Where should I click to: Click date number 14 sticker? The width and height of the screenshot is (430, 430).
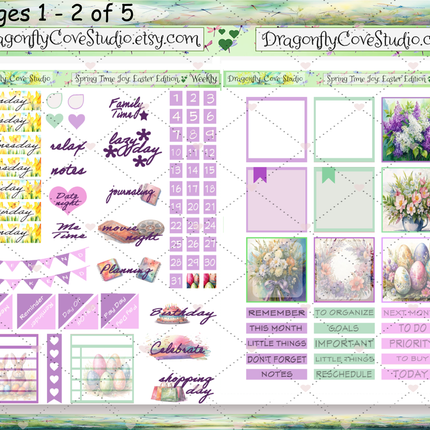pos(193,171)
